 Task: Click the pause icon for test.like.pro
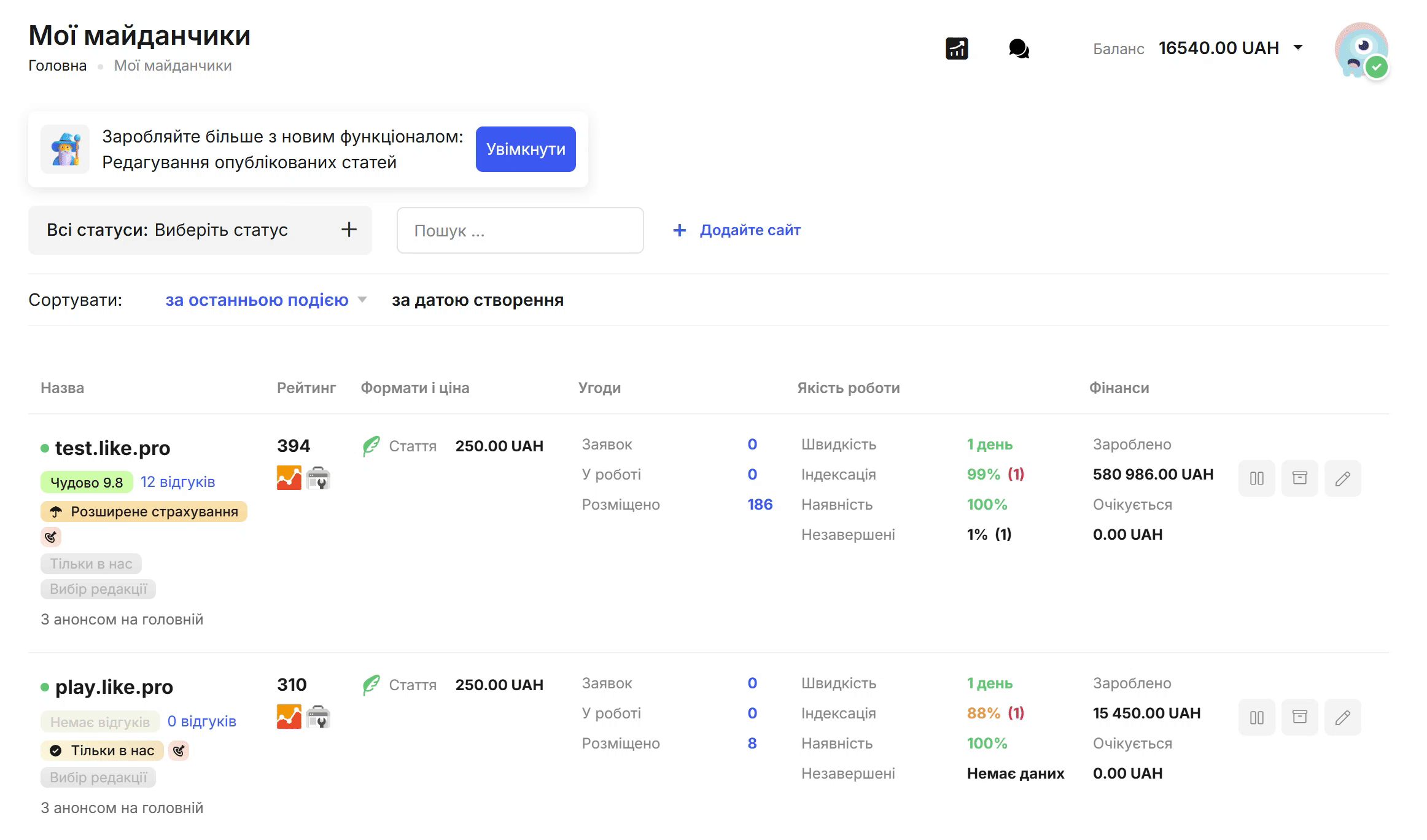pyautogui.click(x=1256, y=478)
